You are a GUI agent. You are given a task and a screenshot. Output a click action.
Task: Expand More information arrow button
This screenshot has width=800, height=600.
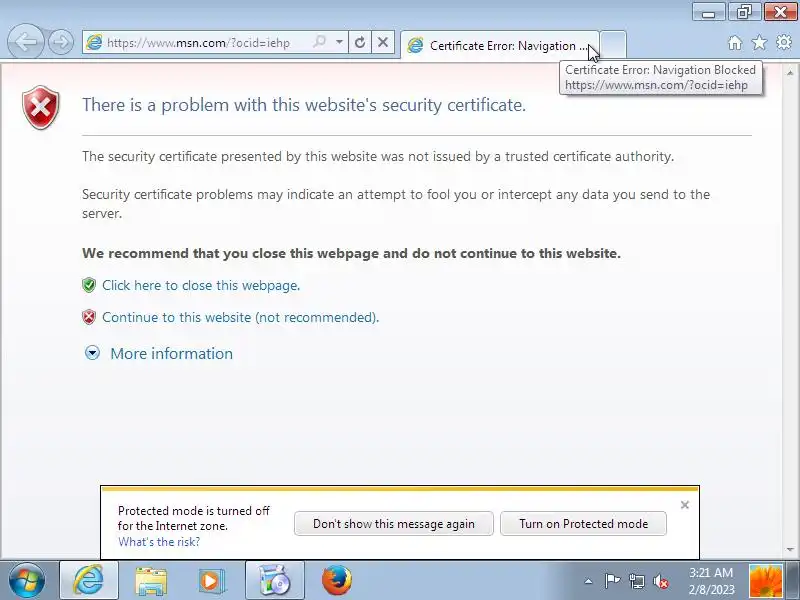(x=92, y=353)
